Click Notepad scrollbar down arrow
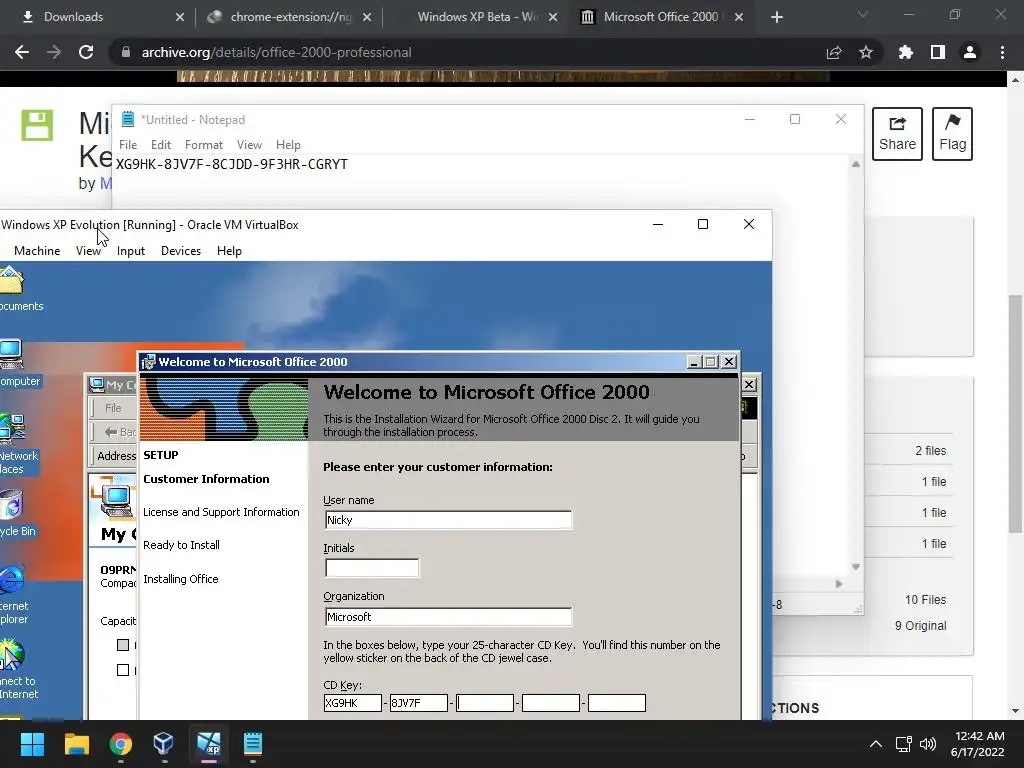The width and height of the screenshot is (1024, 768). [856, 567]
